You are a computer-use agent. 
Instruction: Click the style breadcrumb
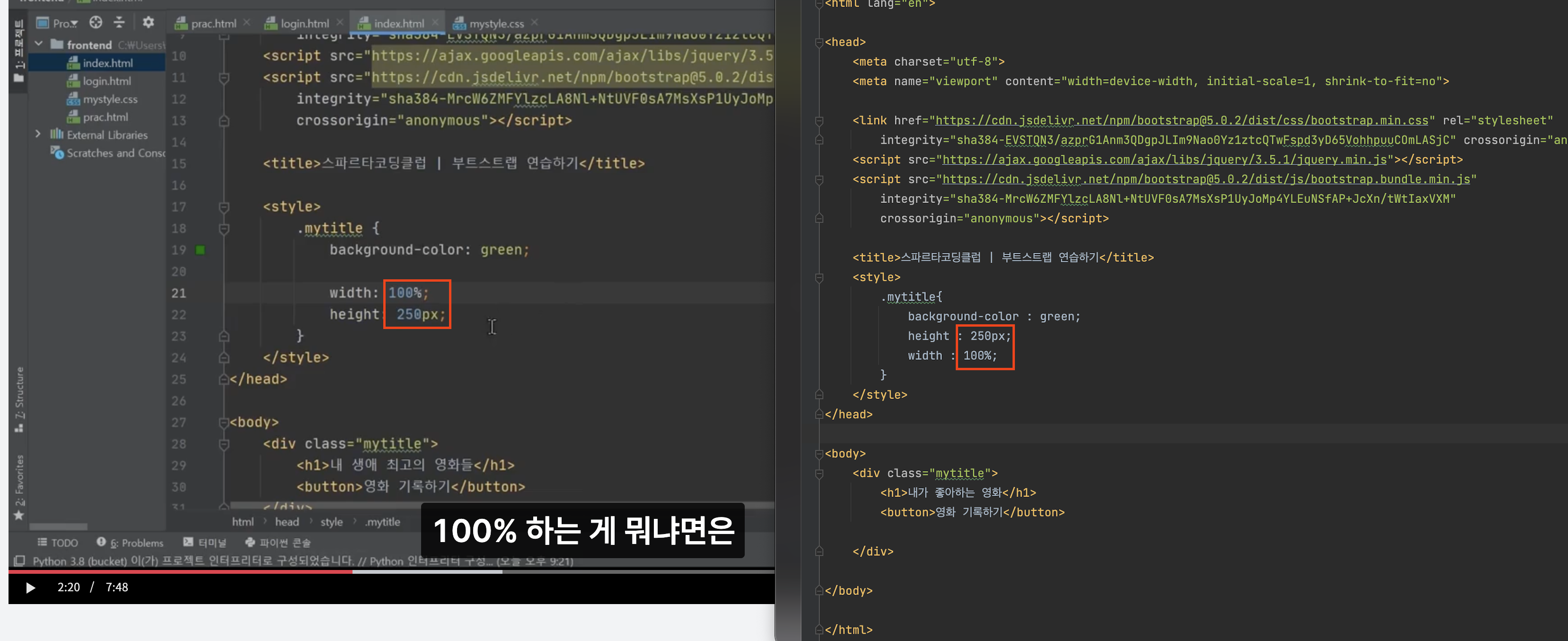coord(332,522)
